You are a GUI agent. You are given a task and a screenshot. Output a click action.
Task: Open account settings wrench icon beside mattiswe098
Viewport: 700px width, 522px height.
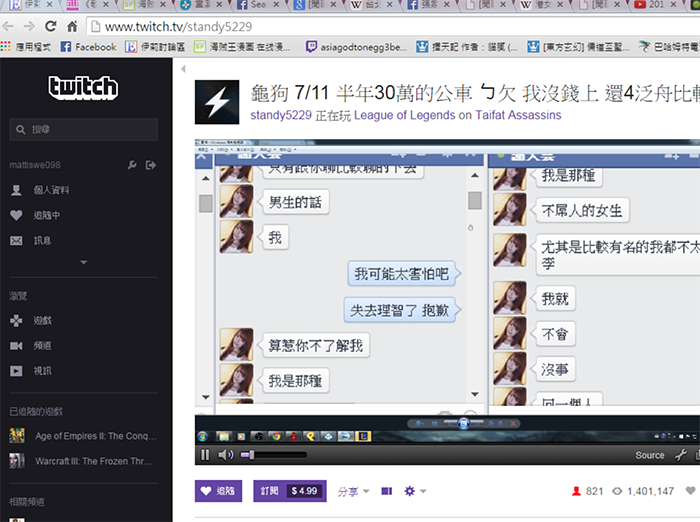pos(133,164)
